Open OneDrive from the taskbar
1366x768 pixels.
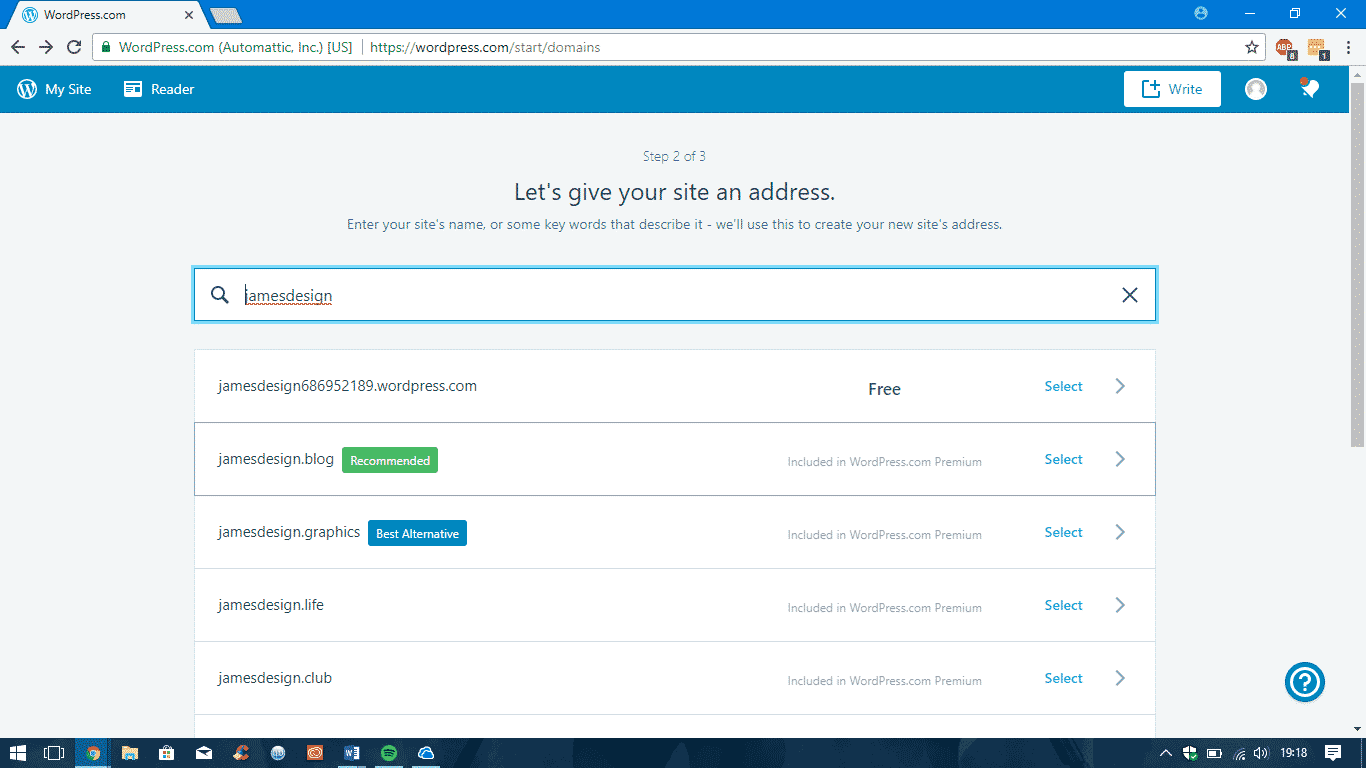pyautogui.click(x=426, y=753)
